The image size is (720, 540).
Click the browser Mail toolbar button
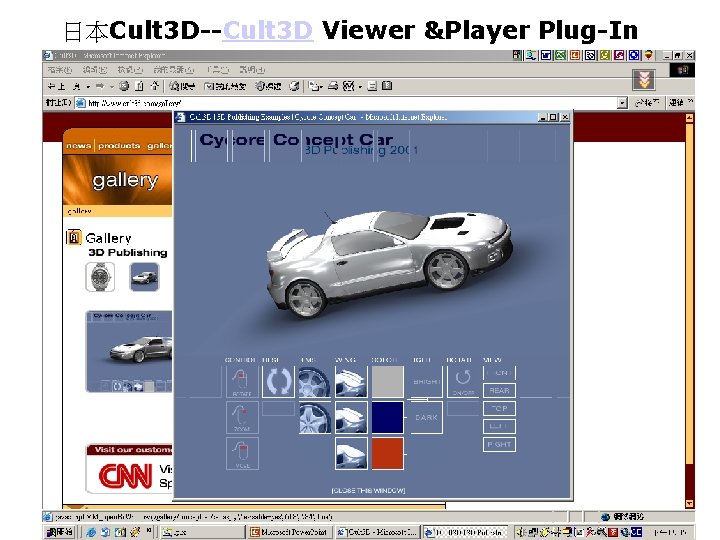[315, 86]
